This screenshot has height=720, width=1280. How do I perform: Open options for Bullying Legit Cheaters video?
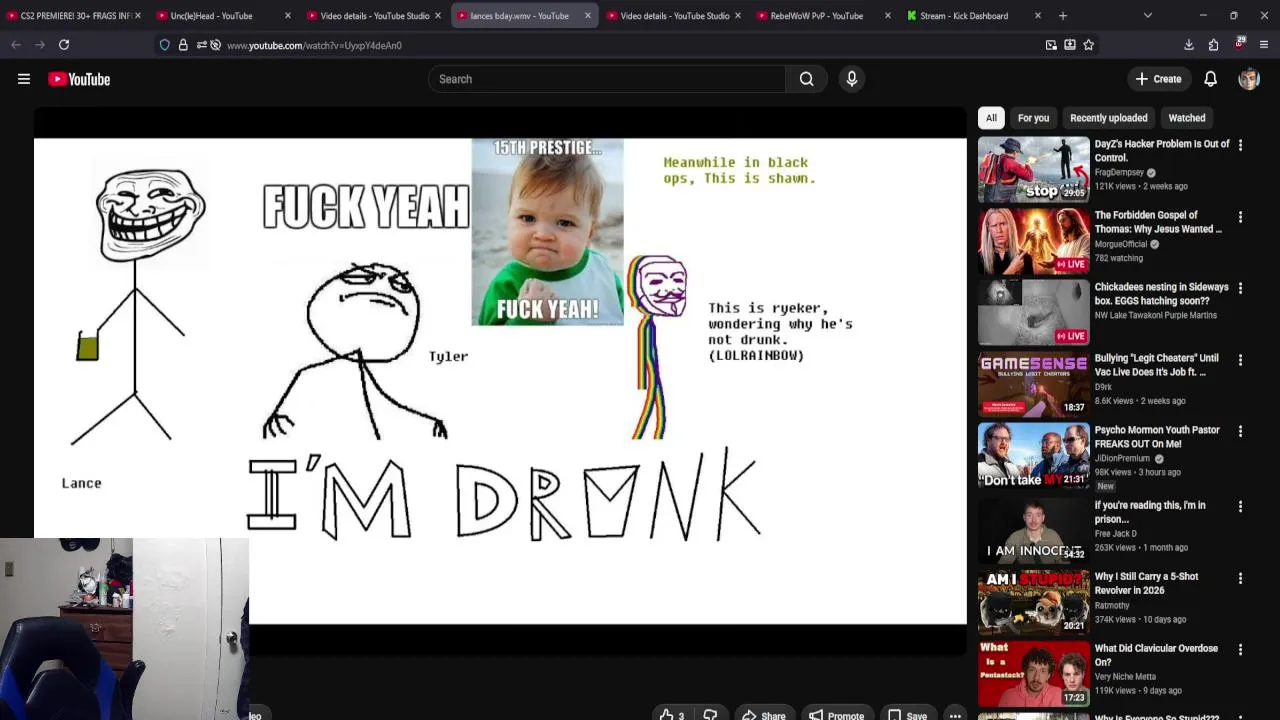[1240, 360]
